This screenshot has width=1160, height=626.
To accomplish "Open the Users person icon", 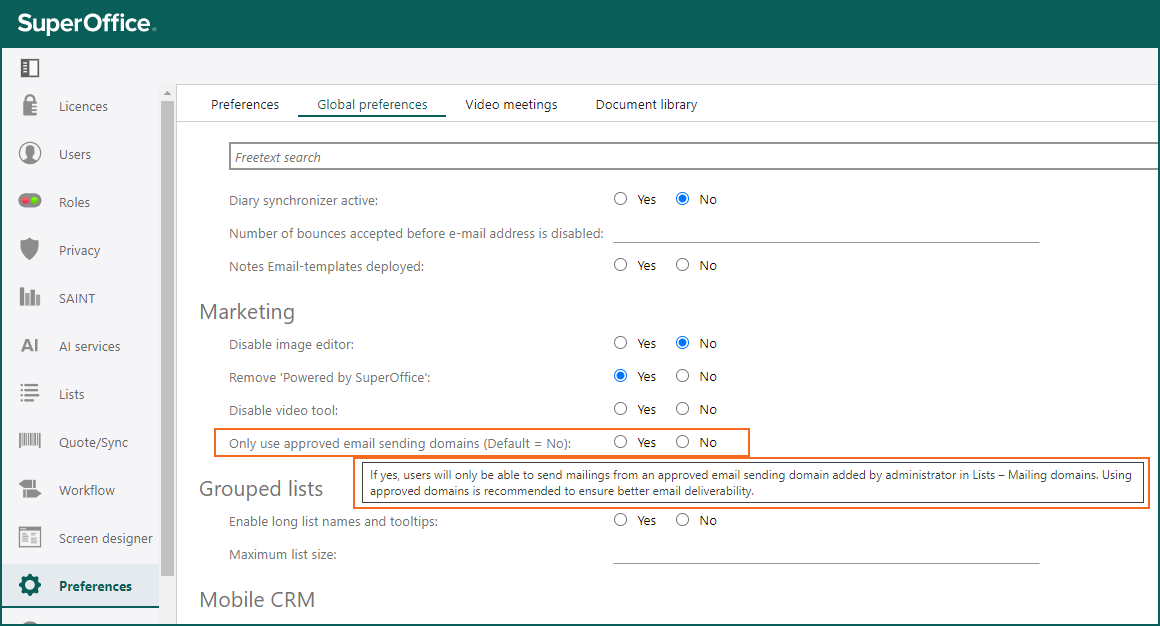I will tap(30, 153).
